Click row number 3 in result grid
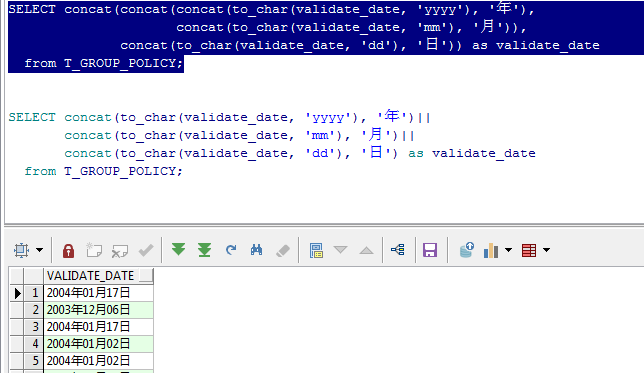The height and width of the screenshot is (373, 644). [33, 327]
